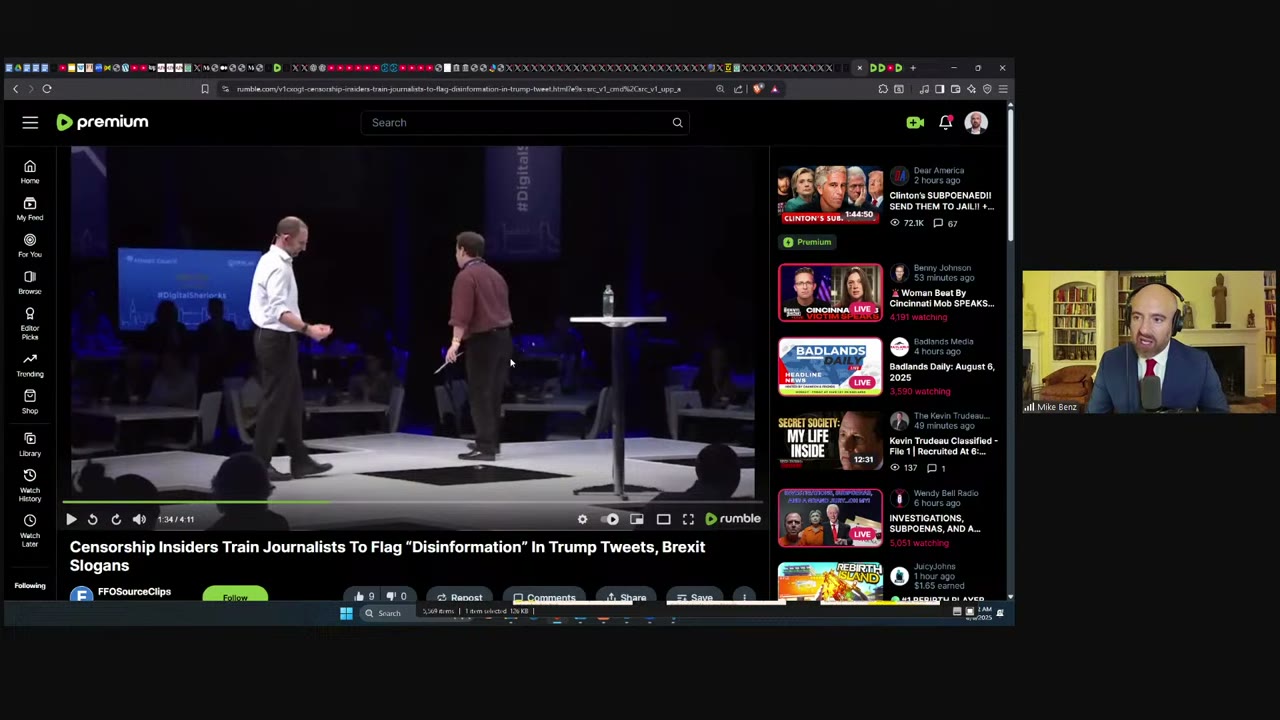Screen dimensions: 1280x720
Task: Open Editor Picks in the sidebar
Action: [30, 323]
